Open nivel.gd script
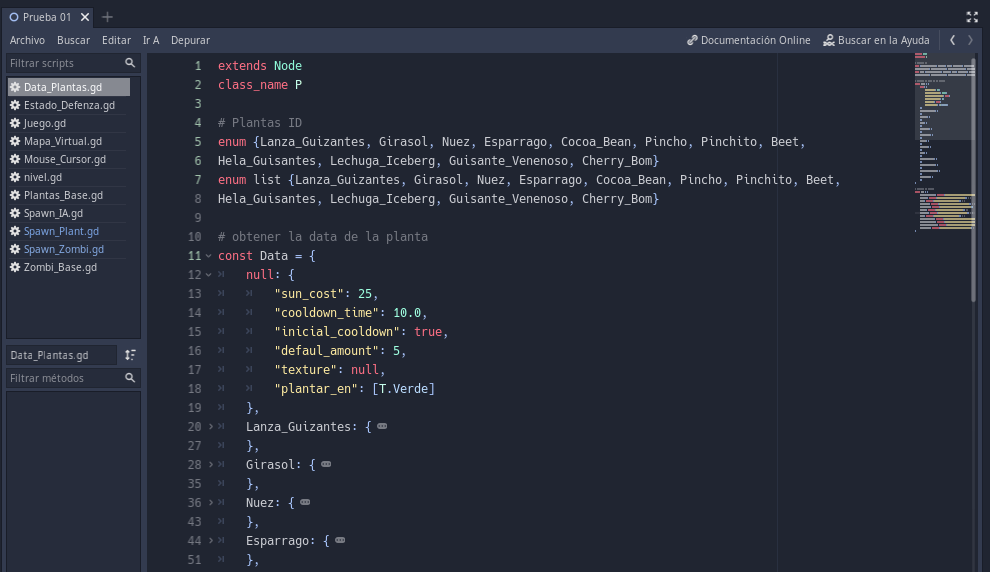Image resolution: width=990 pixels, height=572 pixels. coord(69,177)
